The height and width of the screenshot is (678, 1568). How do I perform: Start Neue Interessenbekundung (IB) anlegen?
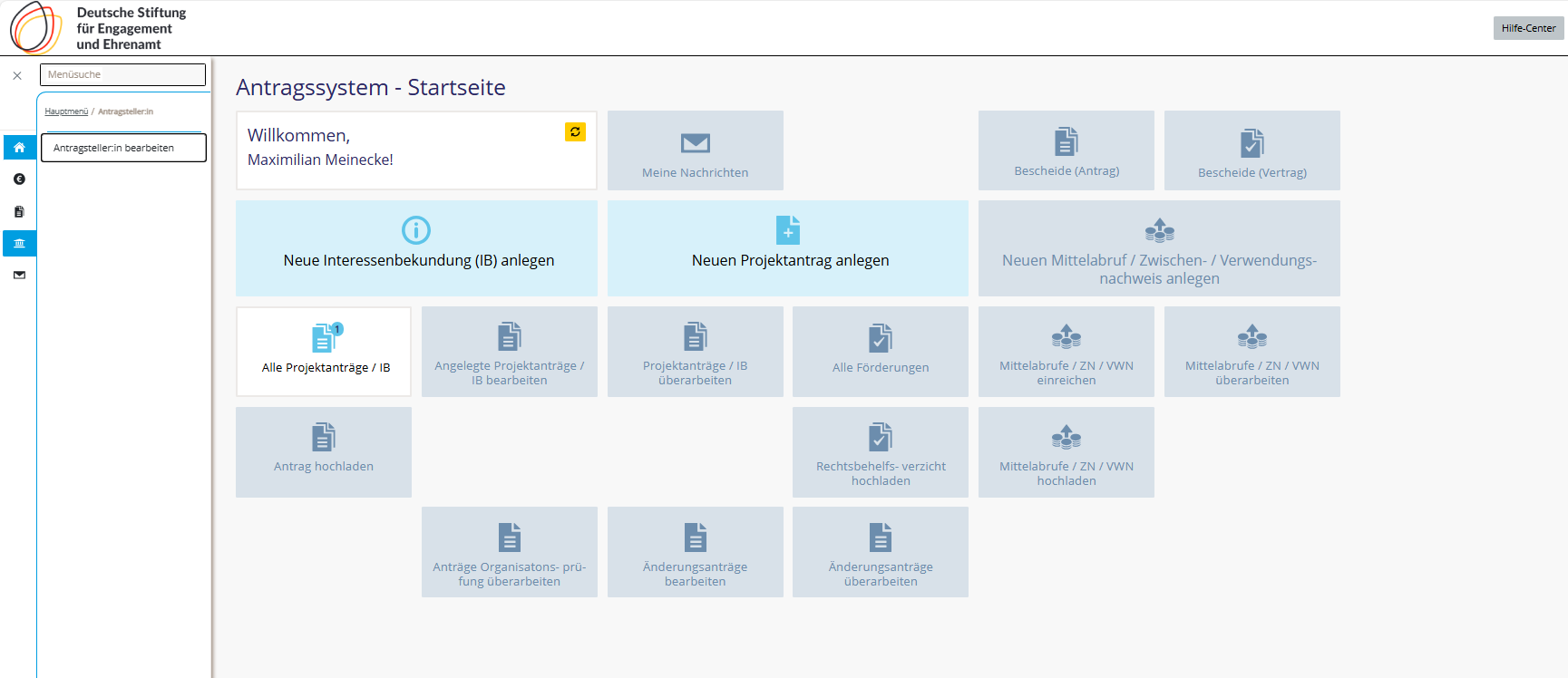pyautogui.click(x=416, y=248)
